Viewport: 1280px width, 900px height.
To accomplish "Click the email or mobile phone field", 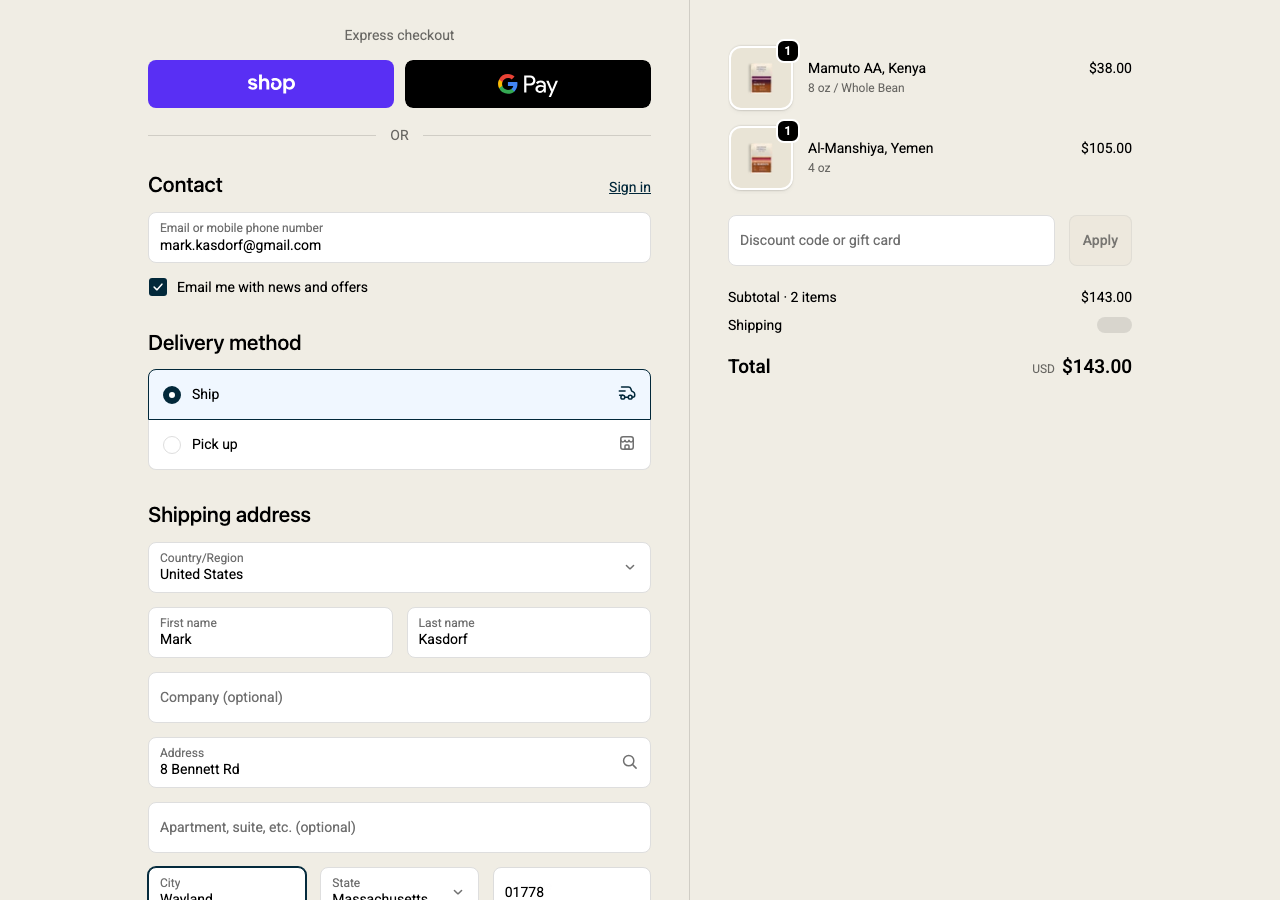I will click(x=399, y=238).
